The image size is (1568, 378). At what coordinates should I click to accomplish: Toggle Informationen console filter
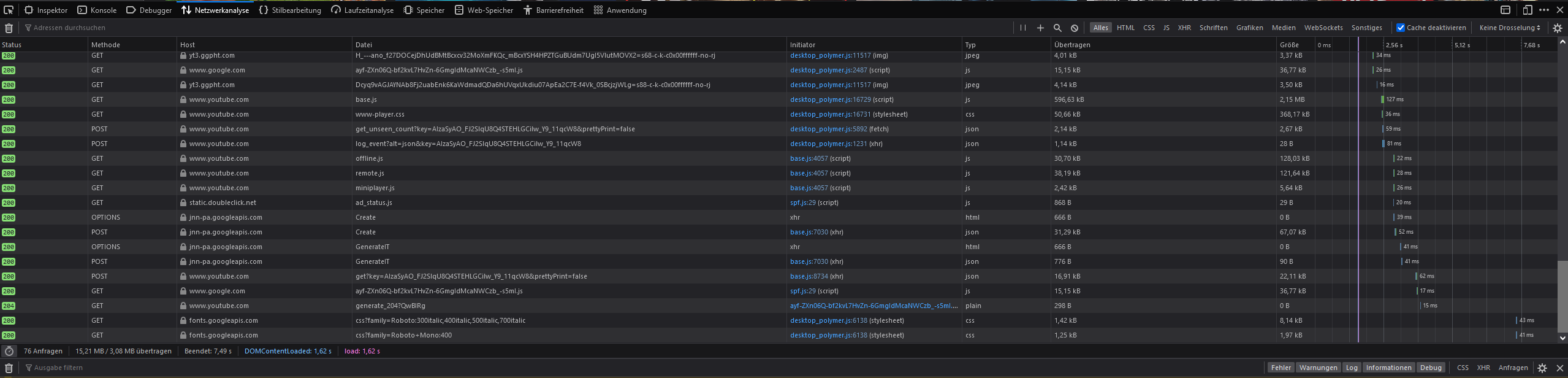pyautogui.click(x=1388, y=368)
